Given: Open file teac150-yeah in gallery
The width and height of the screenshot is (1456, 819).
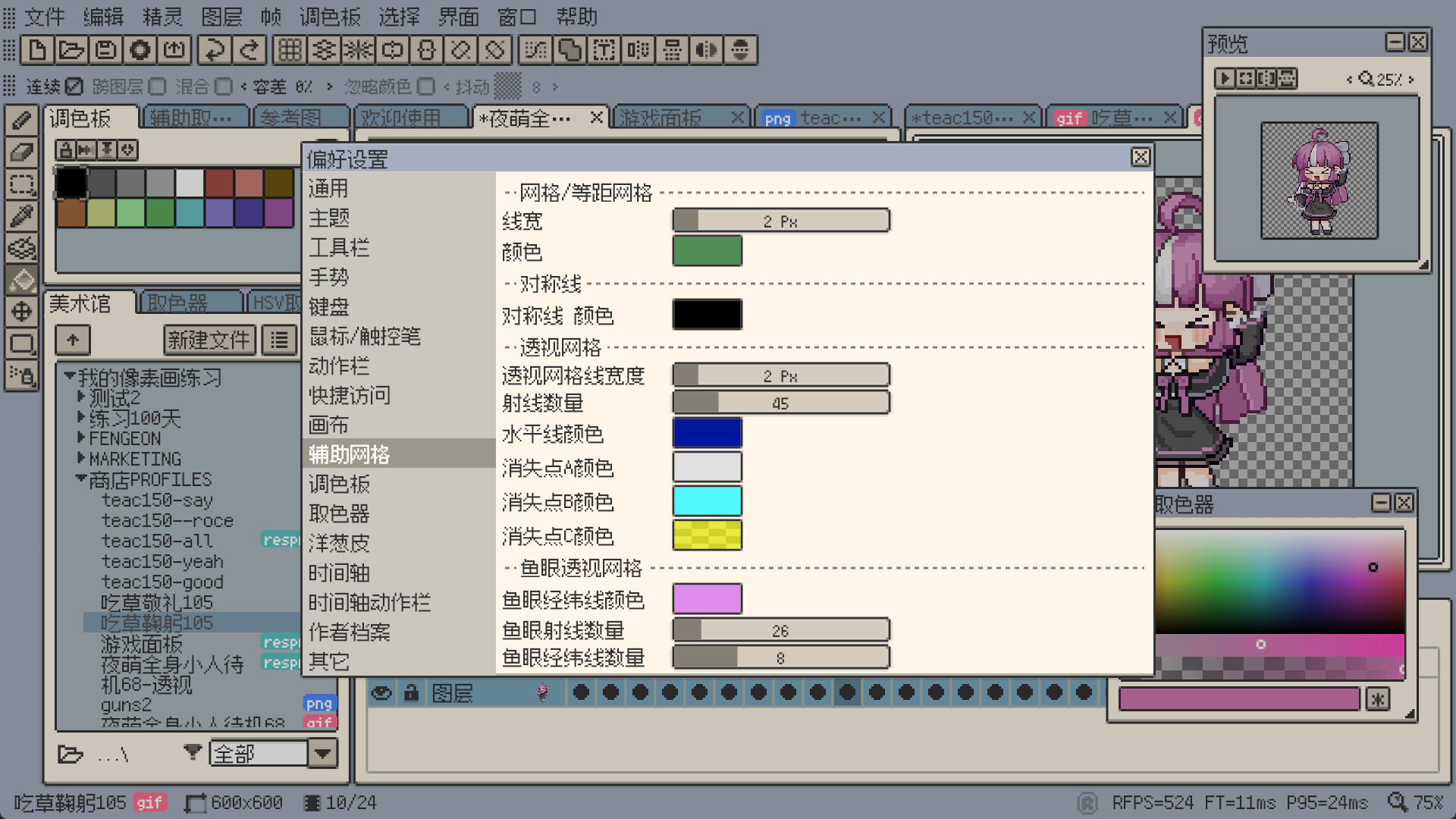Looking at the screenshot, I should click(162, 562).
